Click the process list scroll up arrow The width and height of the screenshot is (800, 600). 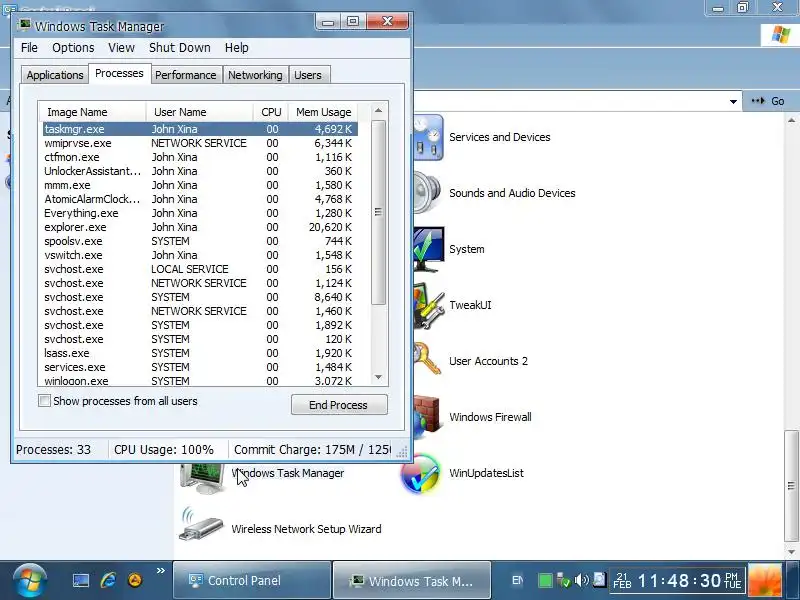378,110
